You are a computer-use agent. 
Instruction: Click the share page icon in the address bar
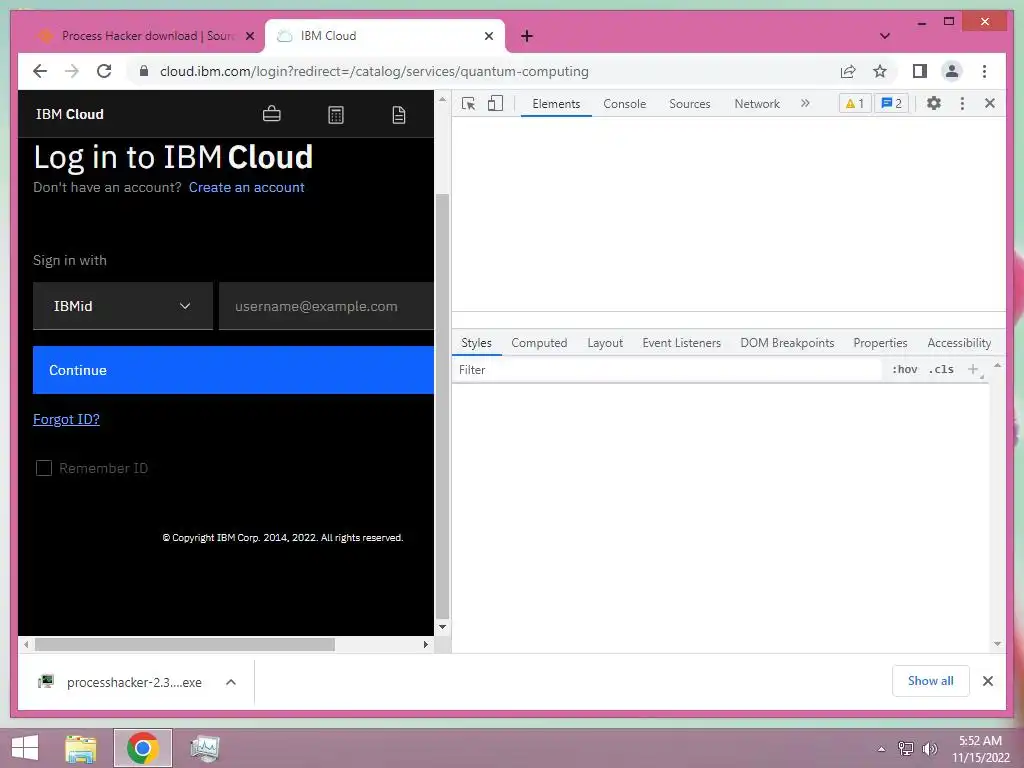(848, 71)
